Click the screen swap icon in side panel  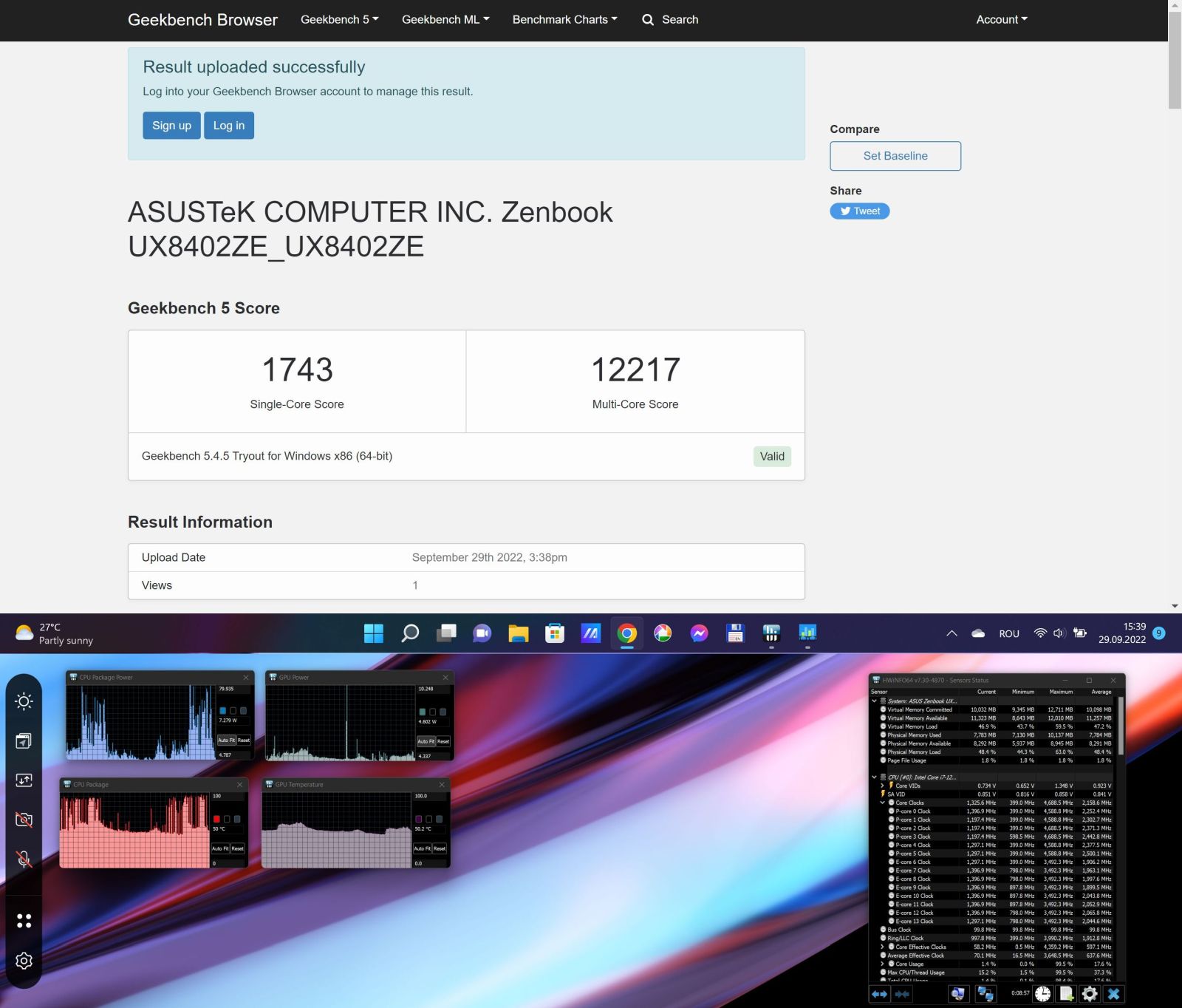(x=24, y=780)
